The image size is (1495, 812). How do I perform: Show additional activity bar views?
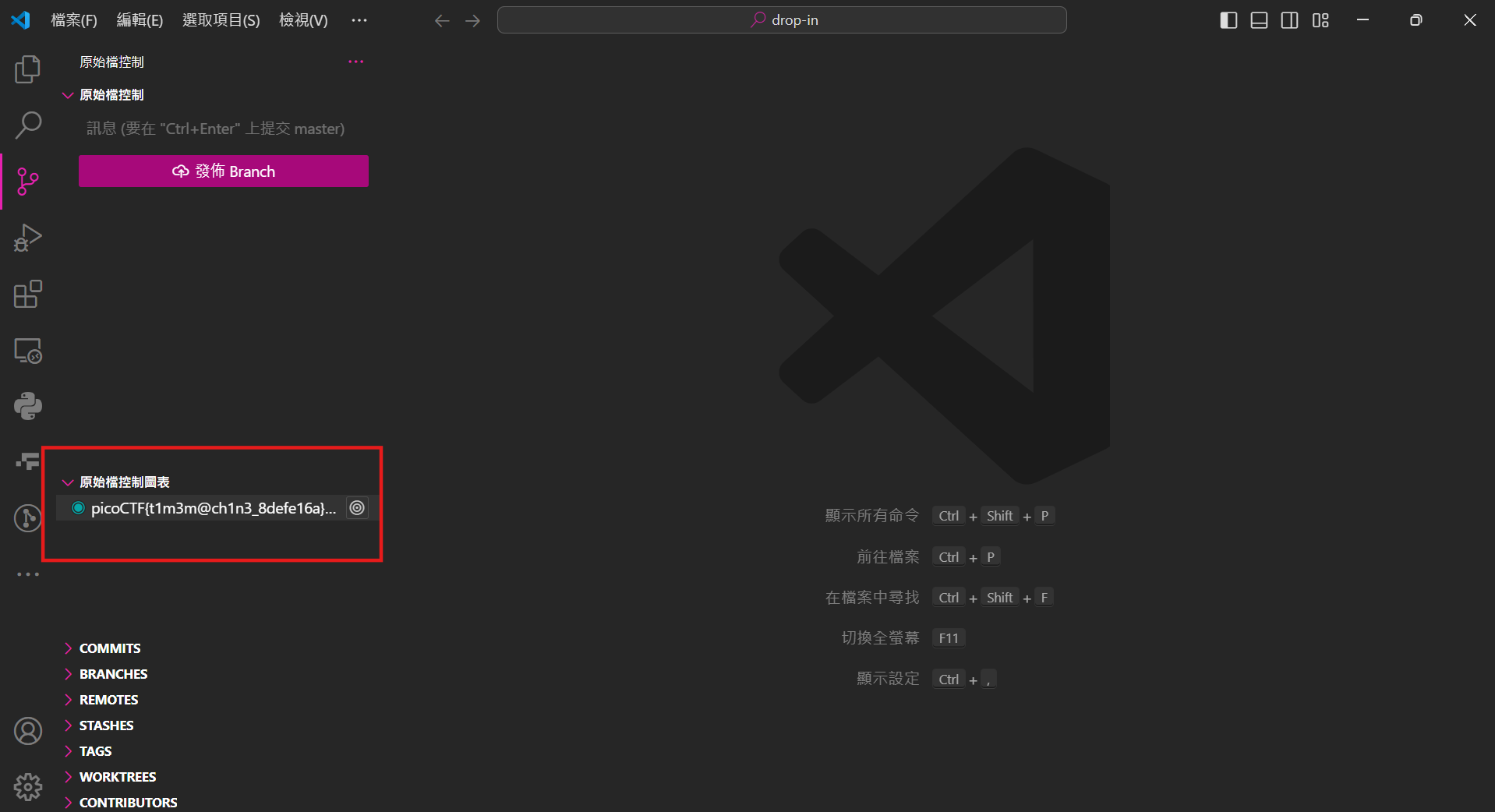point(28,574)
